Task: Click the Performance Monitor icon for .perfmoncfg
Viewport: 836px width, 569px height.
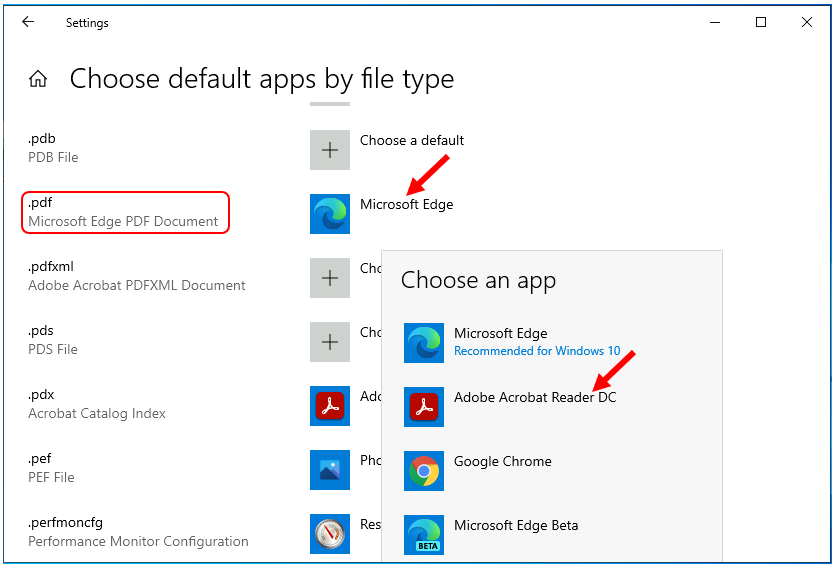Action: (329, 534)
